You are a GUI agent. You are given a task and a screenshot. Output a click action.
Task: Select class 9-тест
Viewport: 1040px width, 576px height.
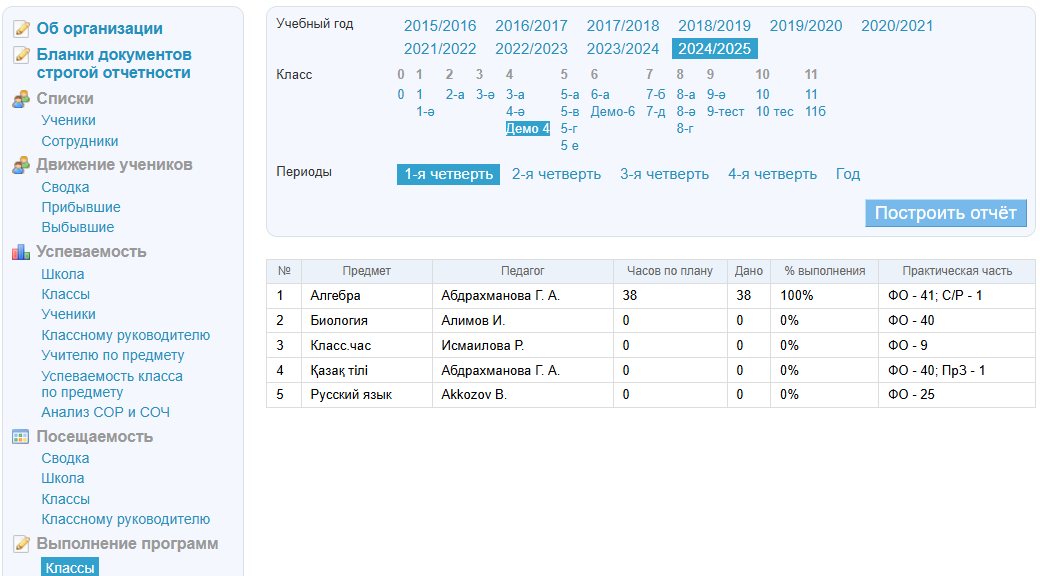pos(725,111)
